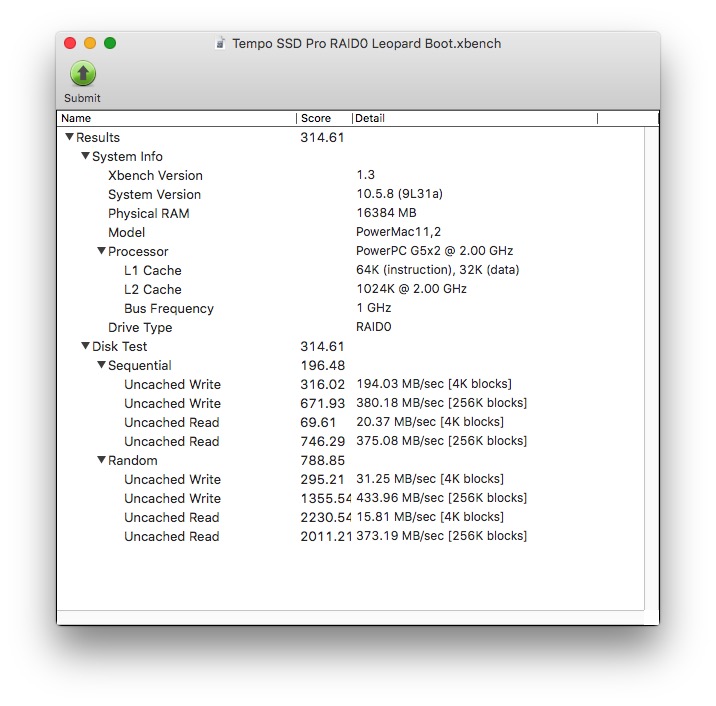The height and width of the screenshot is (706, 716).
Task: Click the Xbench version value 1.3
Action: pyautogui.click(x=365, y=175)
